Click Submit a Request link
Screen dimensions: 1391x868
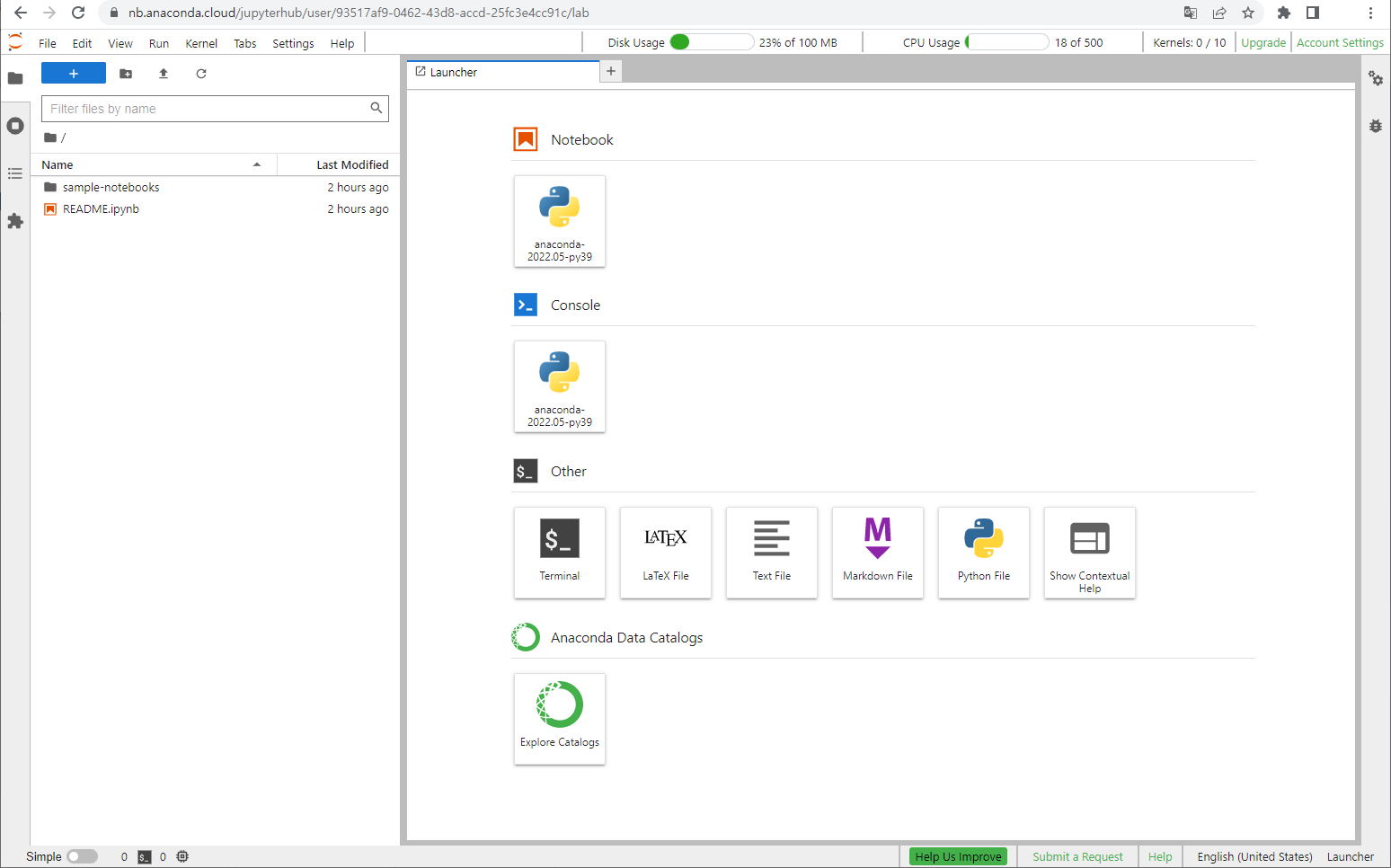coord(1077,856)
